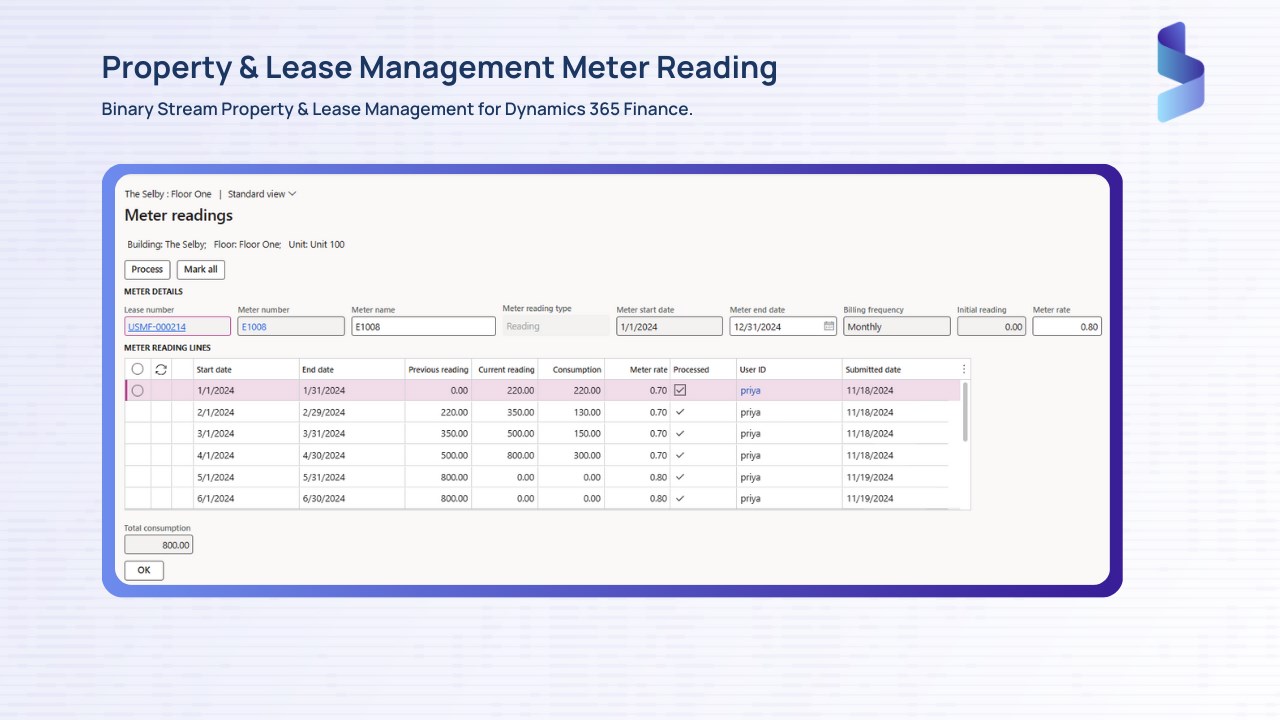
Task: Open lease number link USMF-000214
Action: (x=157, y=327)
